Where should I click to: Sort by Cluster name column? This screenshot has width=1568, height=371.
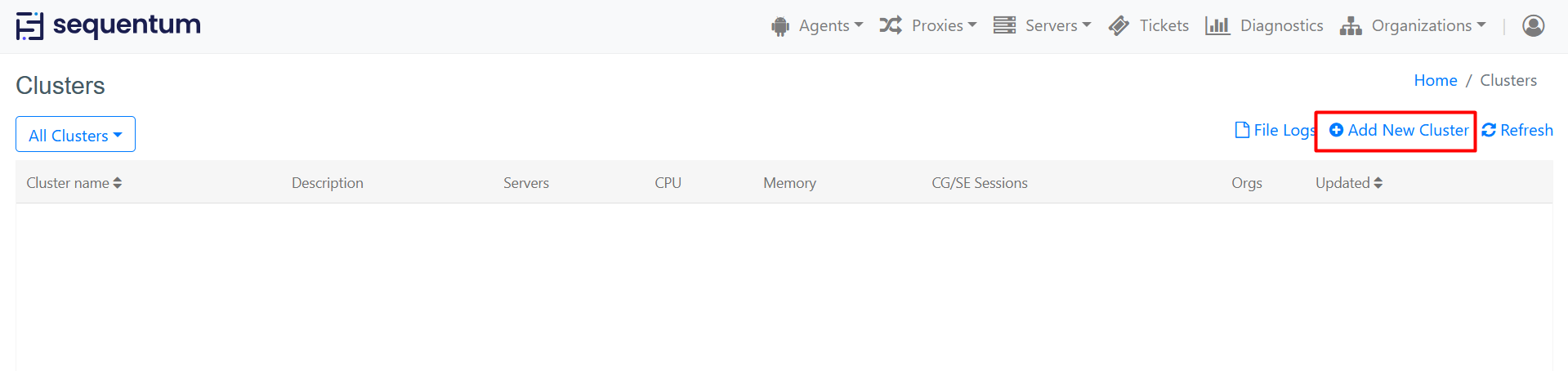(x=74, y=183)
